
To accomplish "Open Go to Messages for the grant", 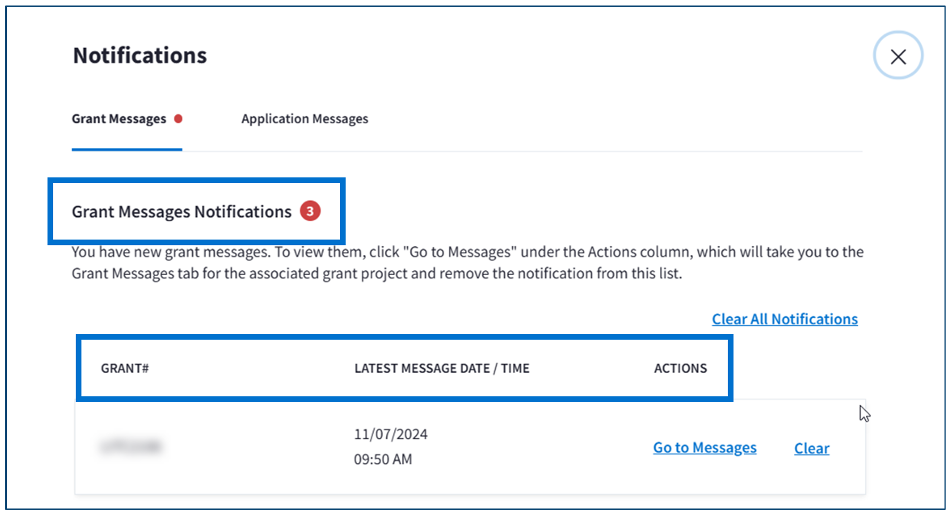I will (704, 448).
